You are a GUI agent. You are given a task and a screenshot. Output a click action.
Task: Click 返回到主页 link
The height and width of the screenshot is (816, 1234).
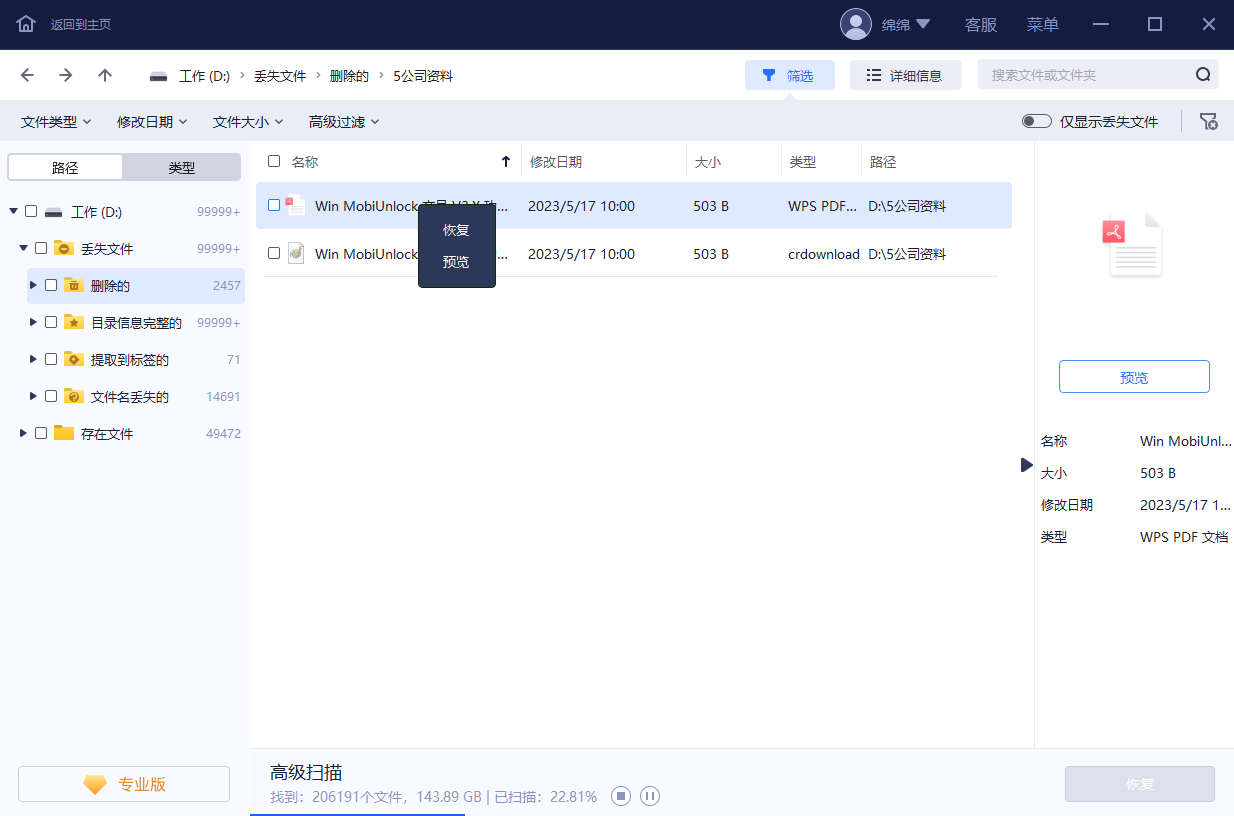click(x=81, y=24)
